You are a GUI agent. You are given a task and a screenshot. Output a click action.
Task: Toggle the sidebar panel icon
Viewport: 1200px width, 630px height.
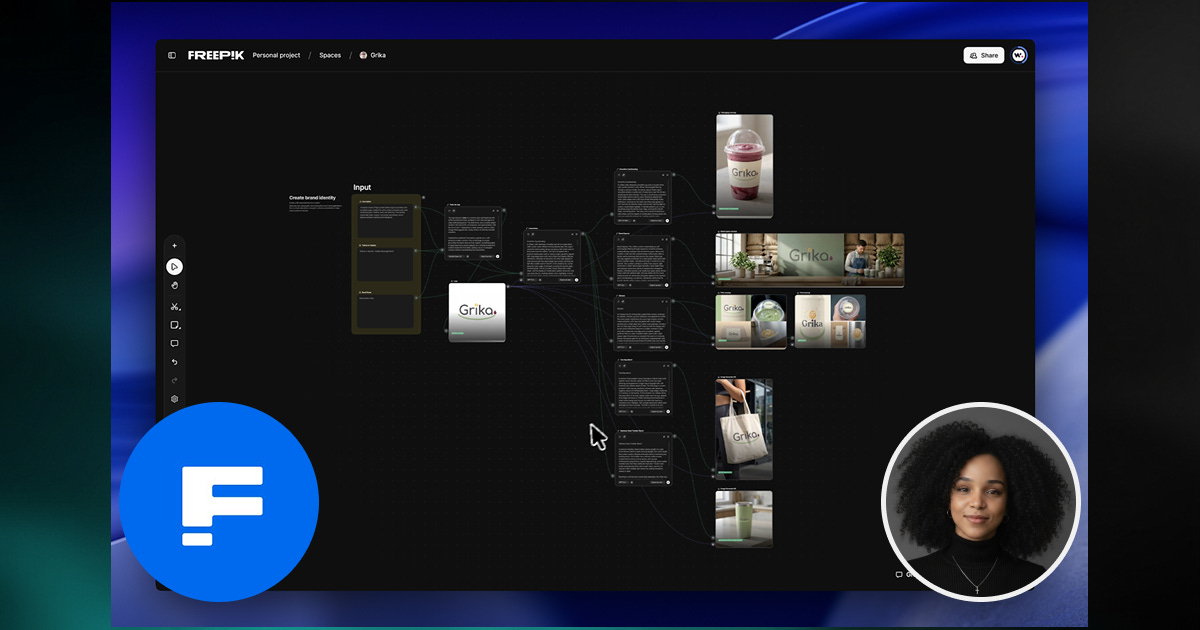tap(172, 55)
